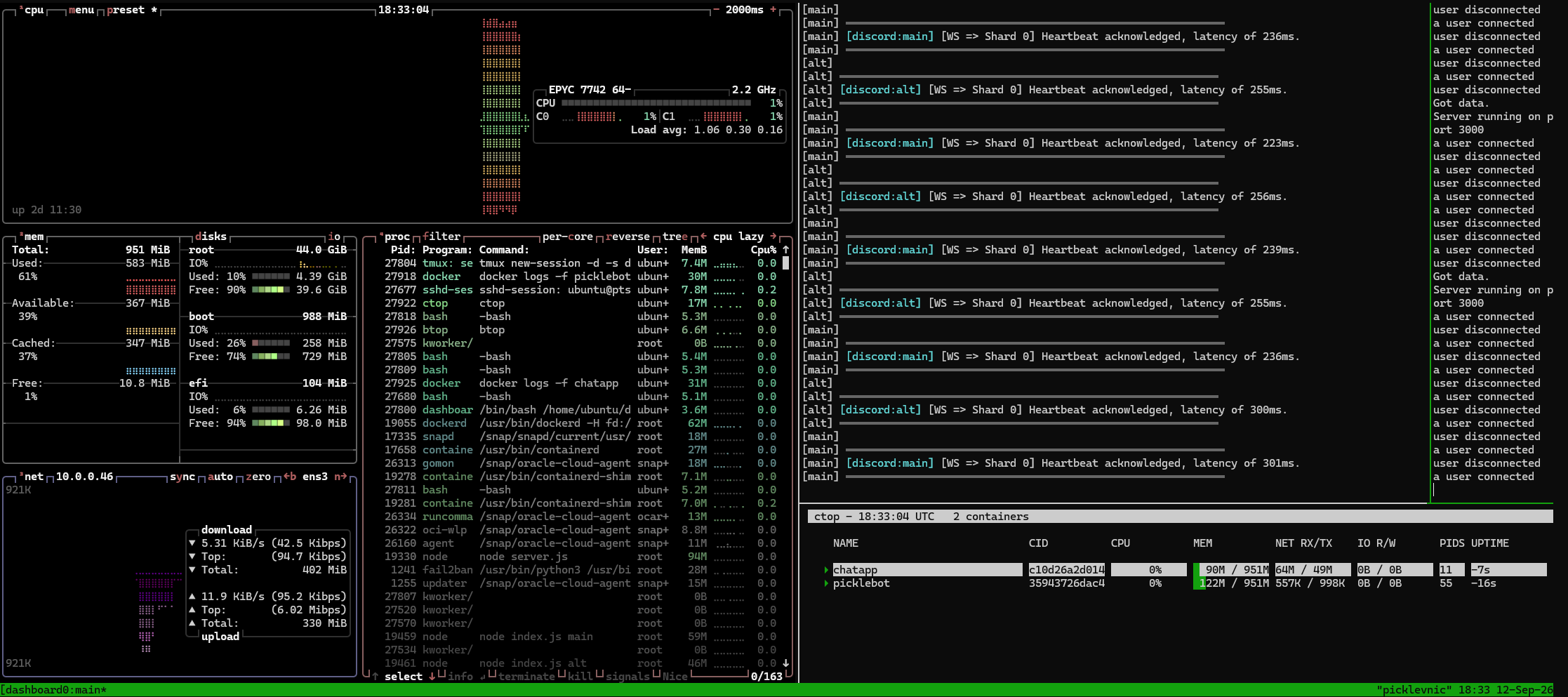
Task: Click log line with latency of 301ms
Action: (x=1051, y=463)
